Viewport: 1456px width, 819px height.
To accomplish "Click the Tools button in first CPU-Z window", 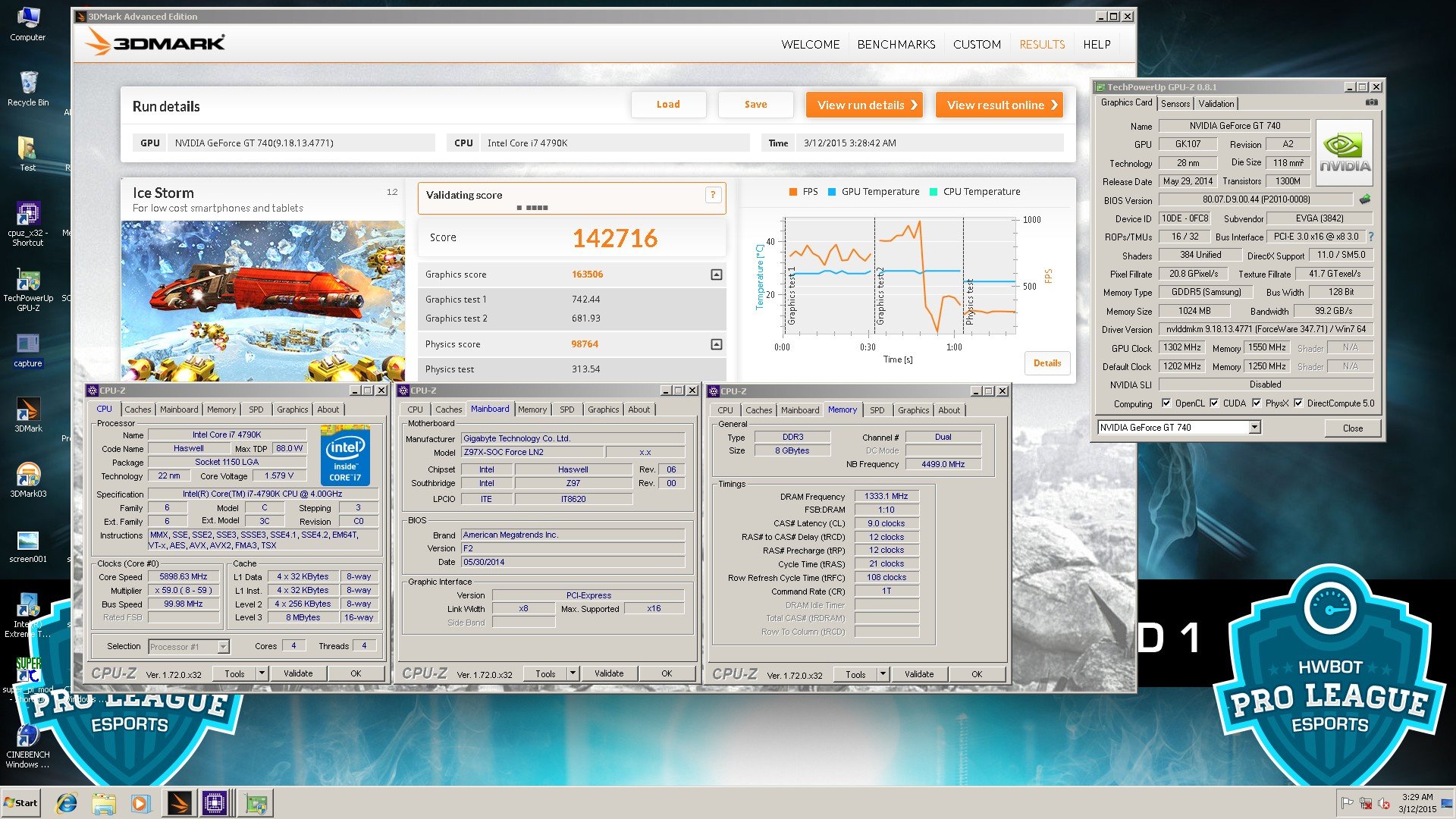I will tap(234, 673).
